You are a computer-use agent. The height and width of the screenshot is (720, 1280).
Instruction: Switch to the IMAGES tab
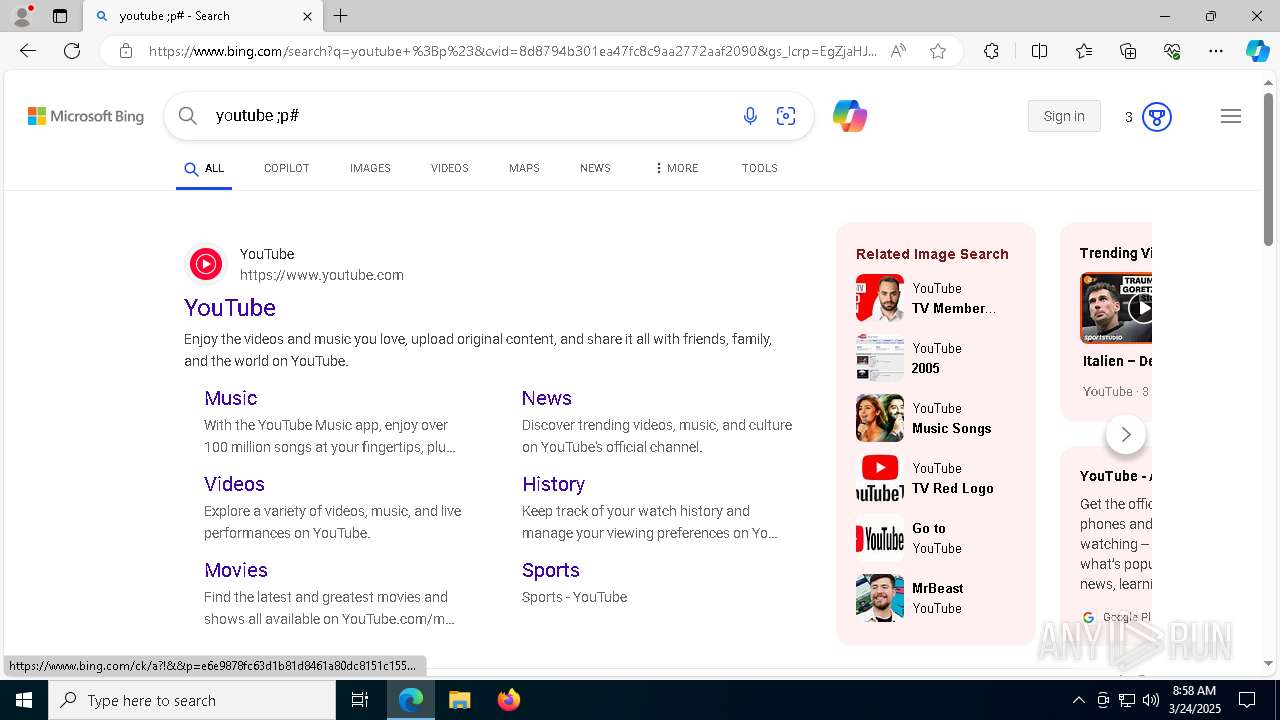(x=370, y=168)
